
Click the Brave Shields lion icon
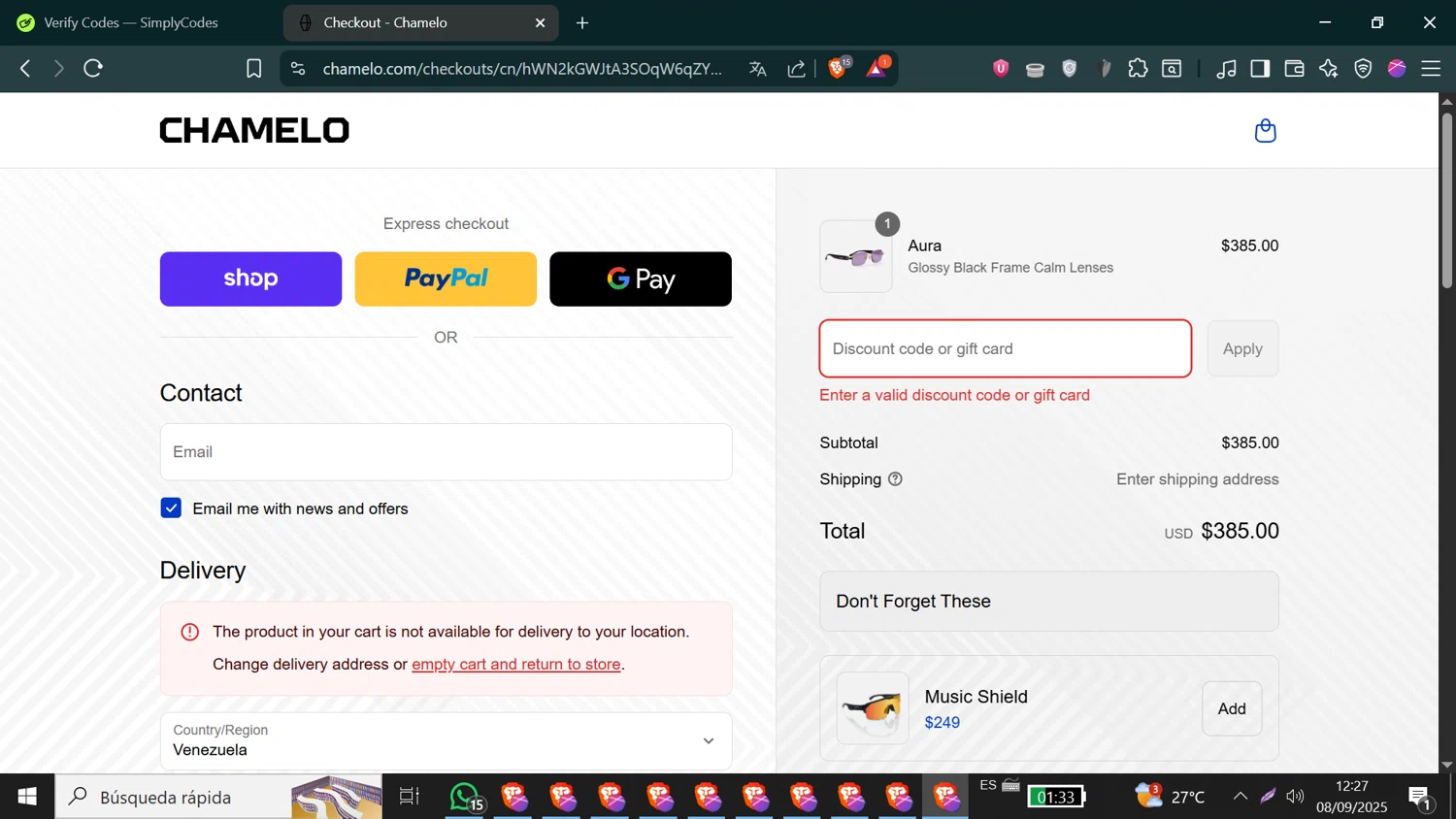pos(838,68)
